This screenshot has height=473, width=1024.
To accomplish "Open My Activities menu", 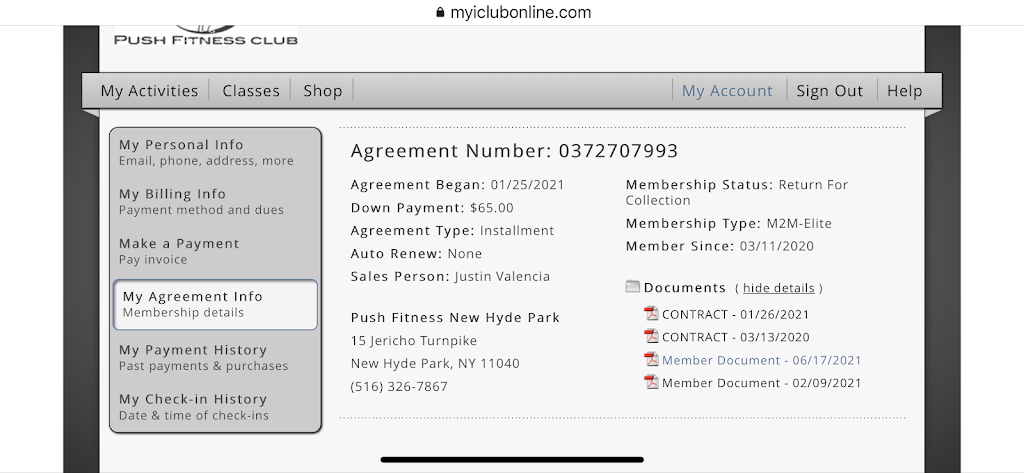I will pos(149,91).
